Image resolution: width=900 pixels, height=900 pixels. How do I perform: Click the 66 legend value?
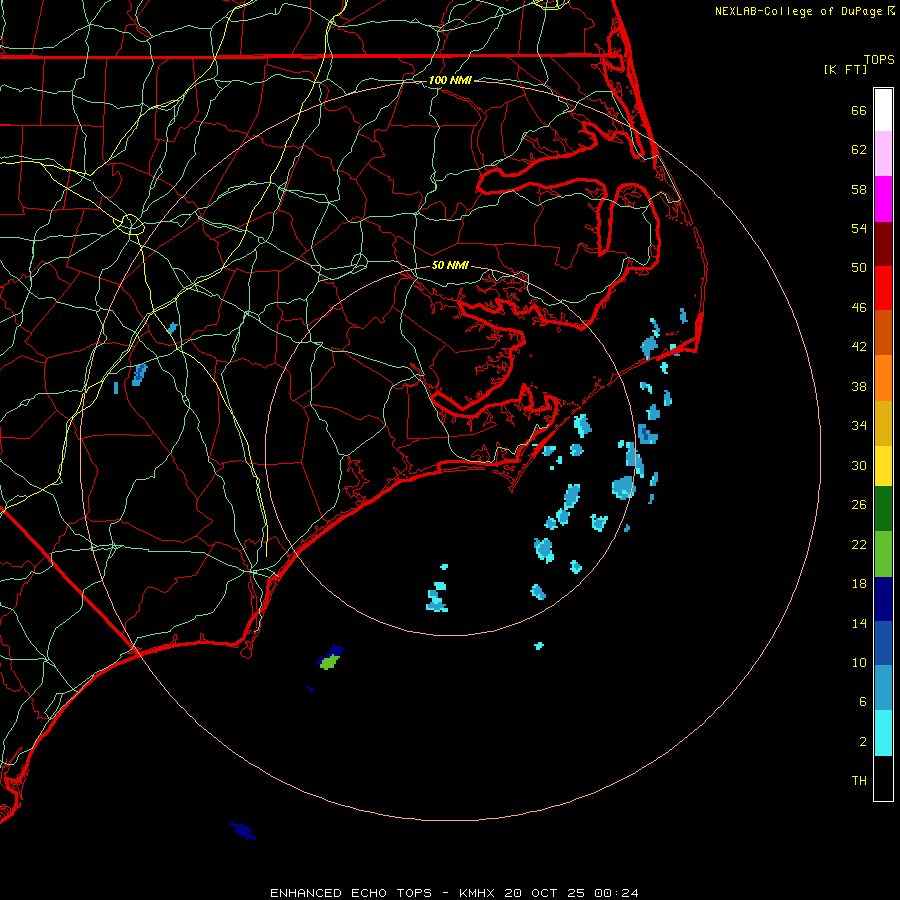point(859,110)
